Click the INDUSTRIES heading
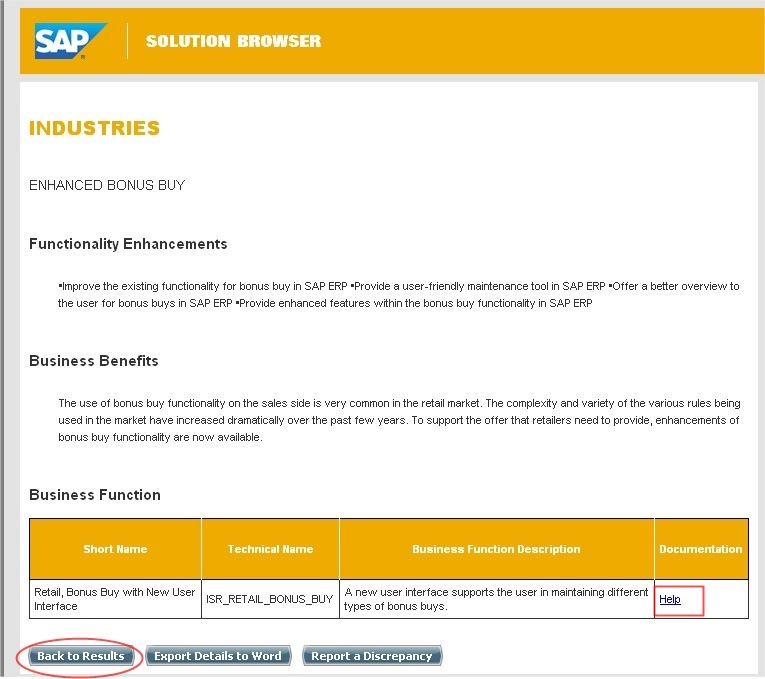Image resolution: width=765 pixels, height=679 pixels. (x=94, y=128)
